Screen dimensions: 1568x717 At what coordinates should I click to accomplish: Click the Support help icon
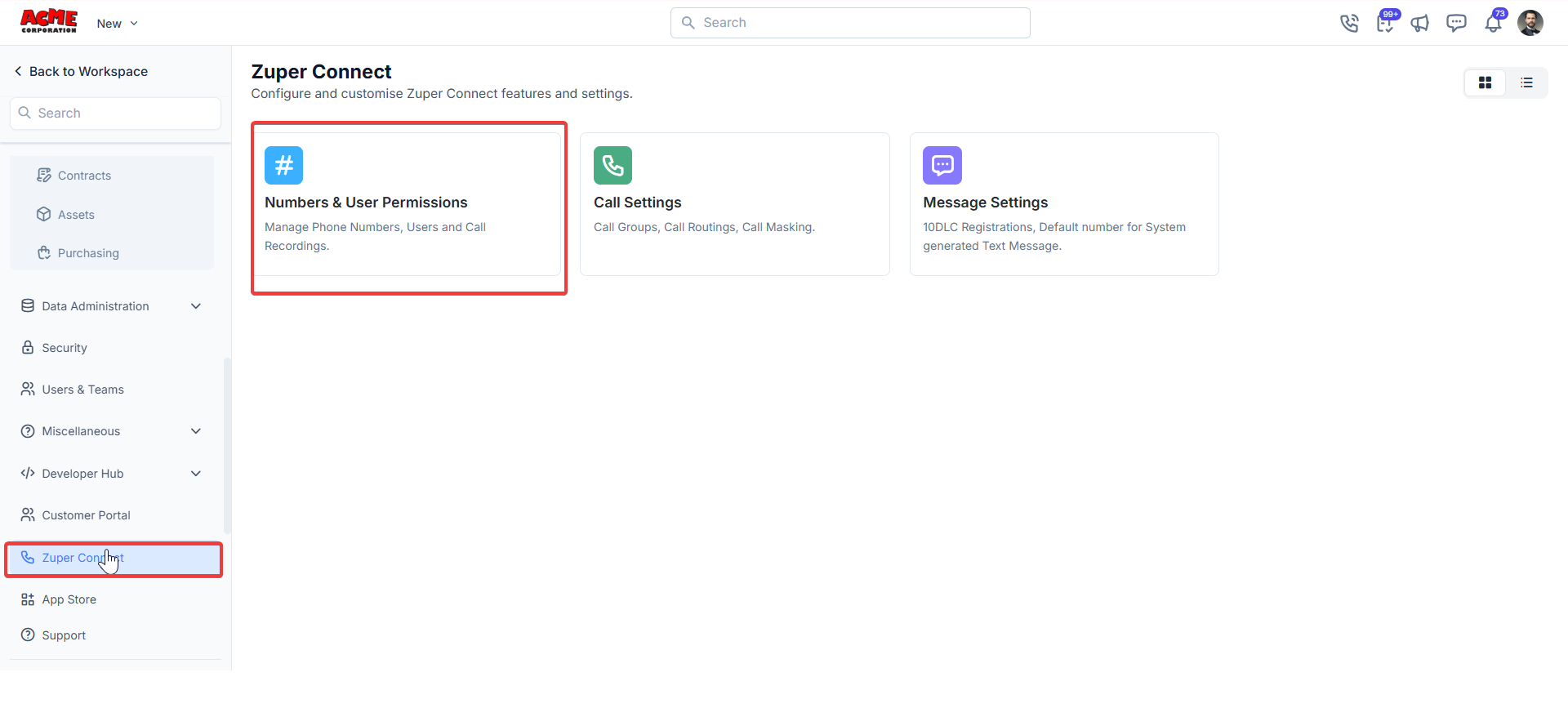coord(28,635)
